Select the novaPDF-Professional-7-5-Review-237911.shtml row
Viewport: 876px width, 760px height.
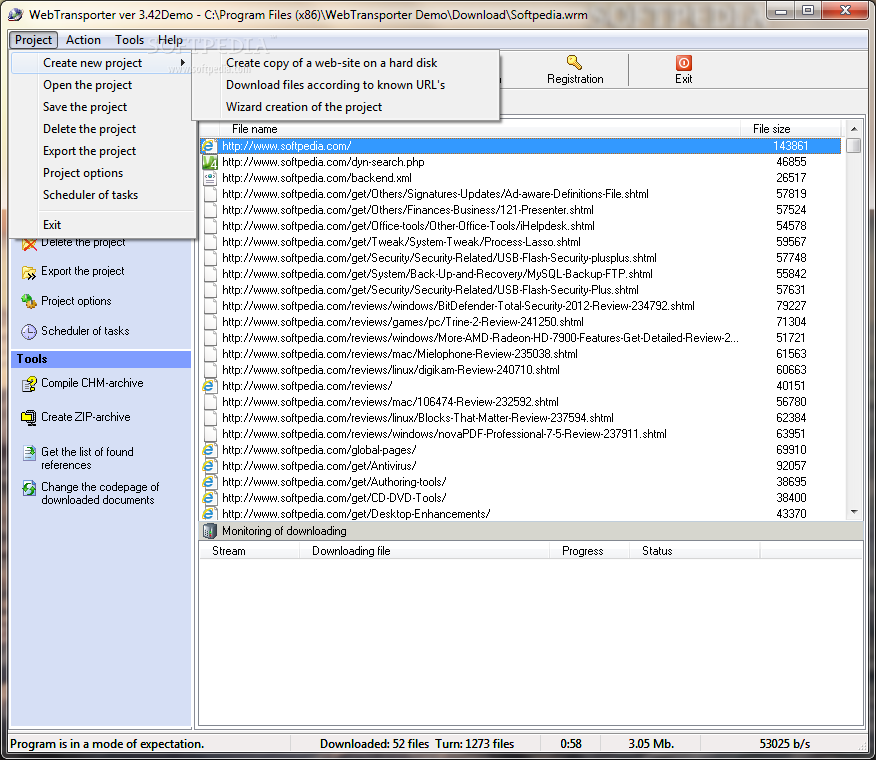pos(521,434)
